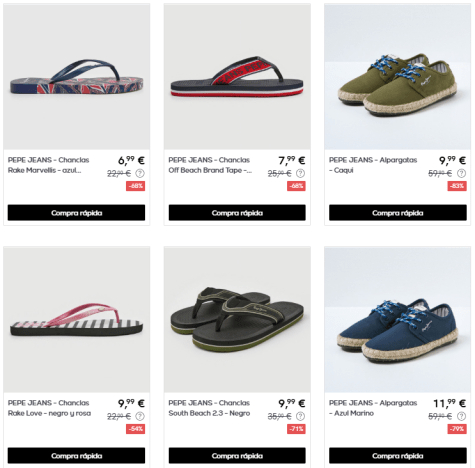This screenshot has width=475, height=468.
Task: Open the price info icon for Alpargatas Caqui
Action: point(461,173)
